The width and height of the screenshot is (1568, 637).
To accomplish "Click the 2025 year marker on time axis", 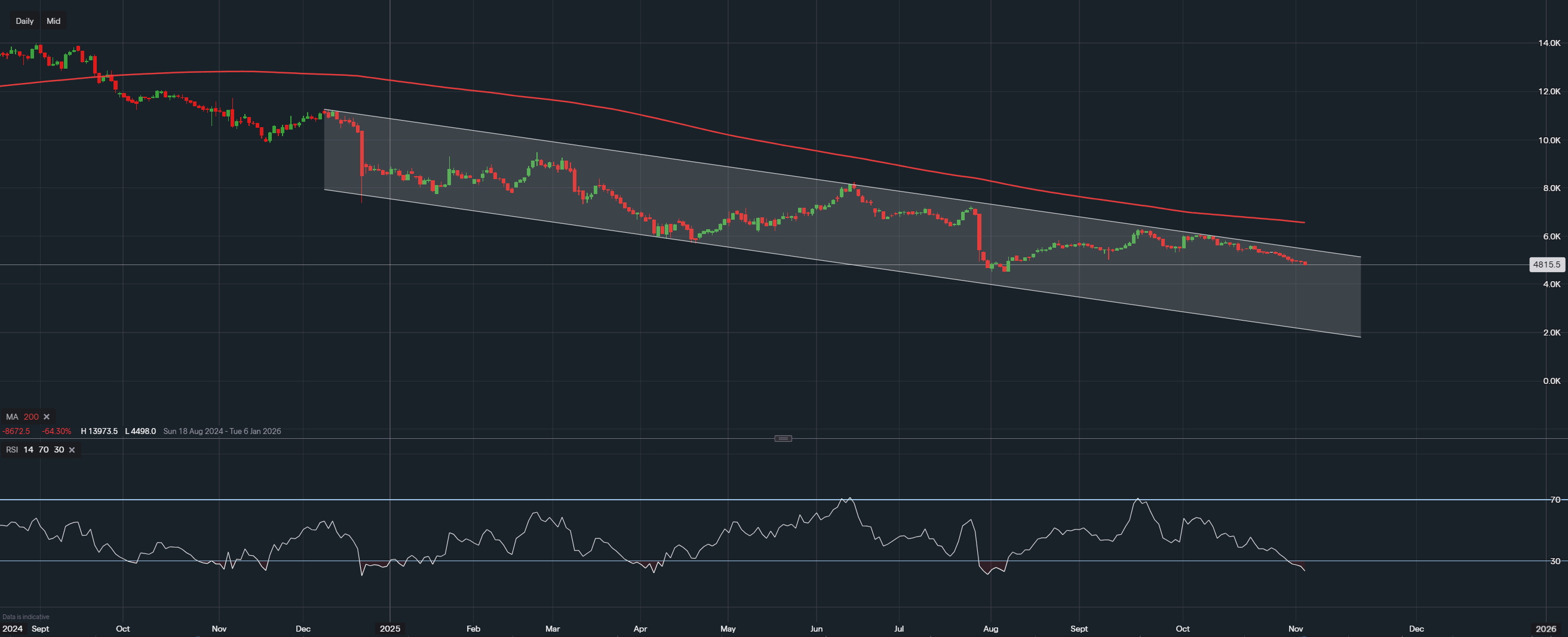I will tap(389, 629).
